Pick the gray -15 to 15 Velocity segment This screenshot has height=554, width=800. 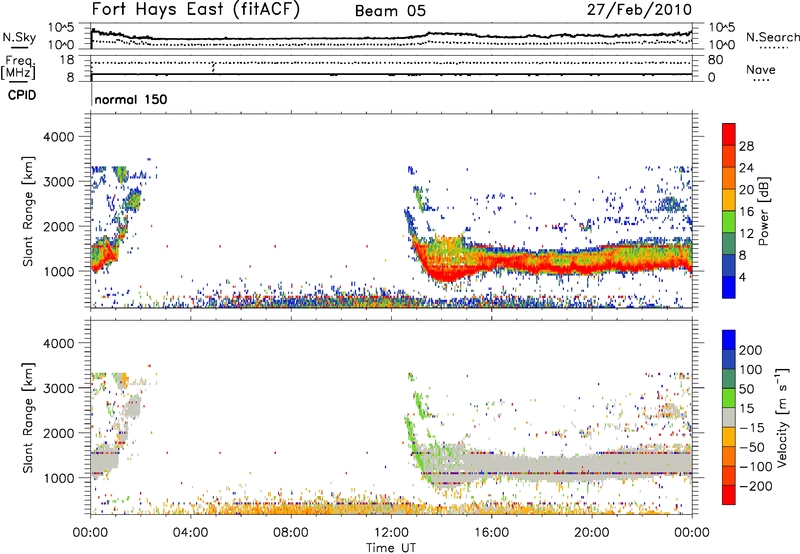pos(729,417)
